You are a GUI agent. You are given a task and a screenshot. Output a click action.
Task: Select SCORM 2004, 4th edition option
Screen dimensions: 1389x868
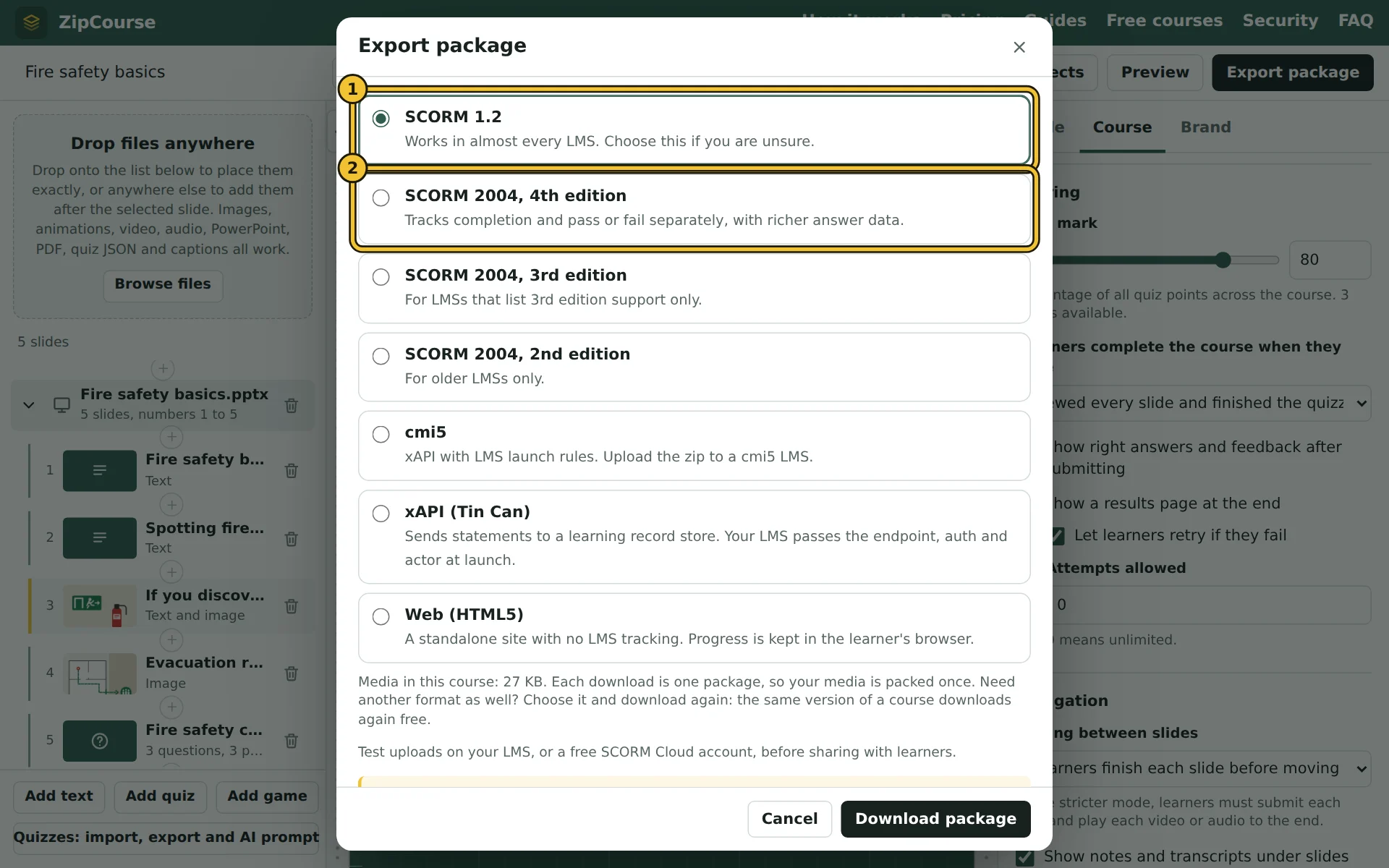(694, 209)
